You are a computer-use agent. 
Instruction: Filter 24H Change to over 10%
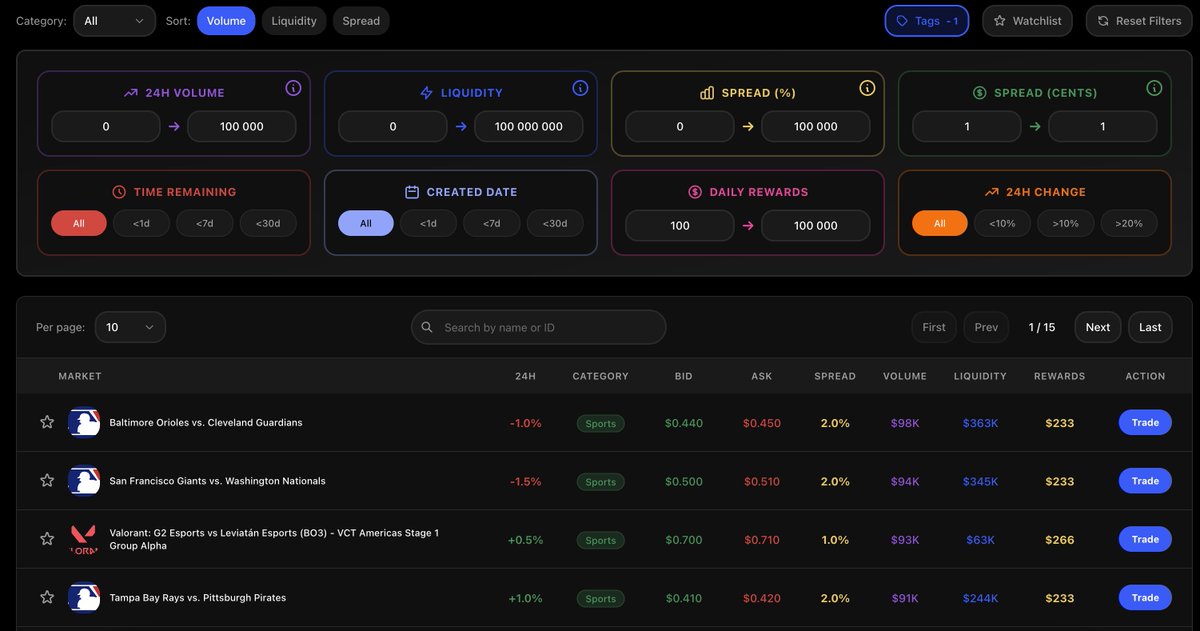point(1066,224)
